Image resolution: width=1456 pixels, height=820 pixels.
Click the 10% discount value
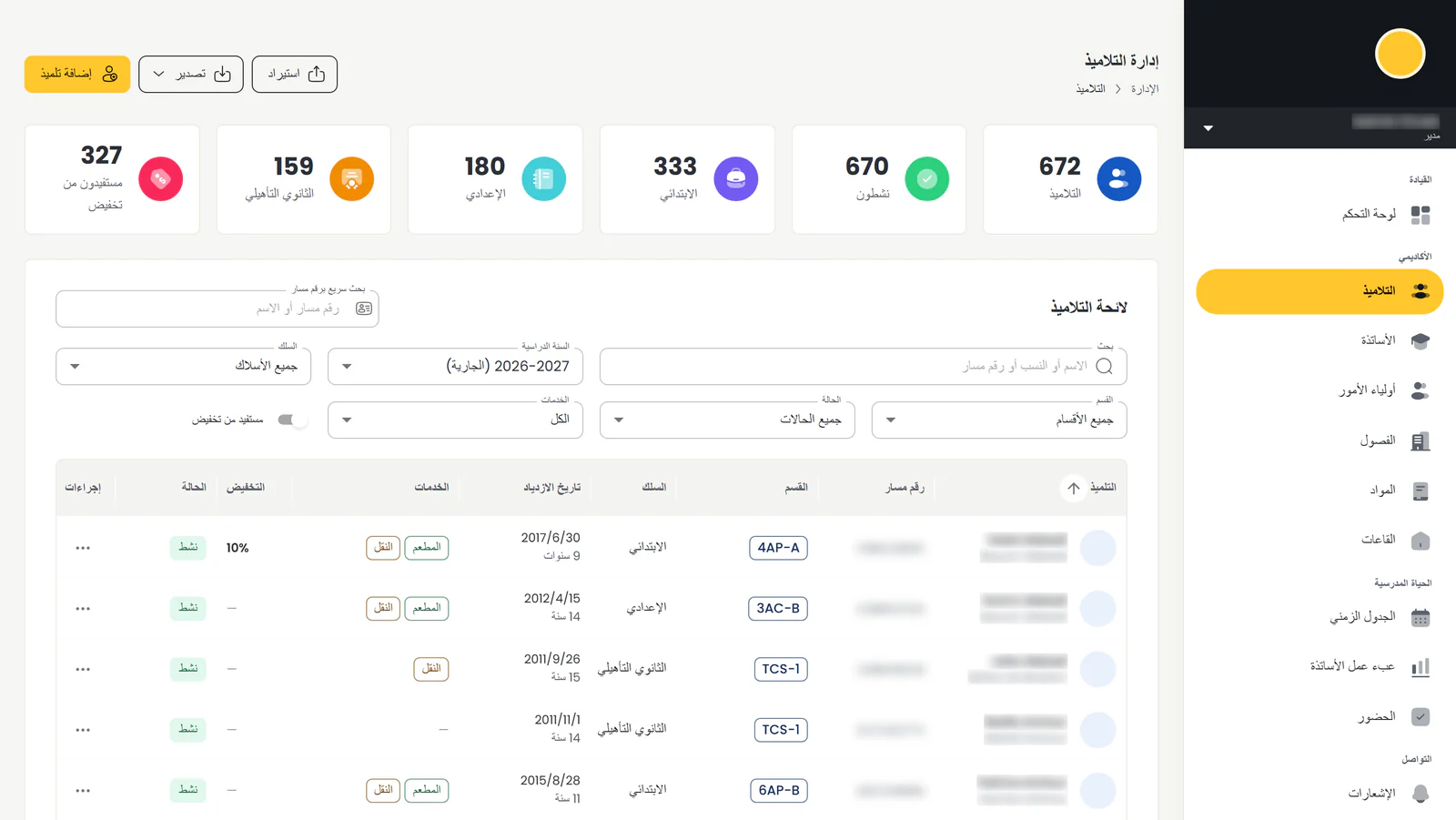tap(238, 548)
